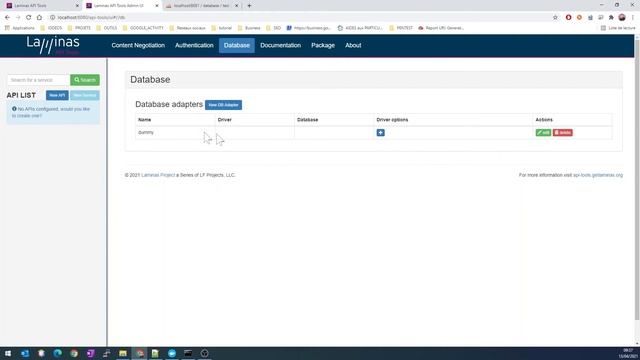The image size is (640, 360).
Task: Open the Business bookmark folder
Action: 249,28
